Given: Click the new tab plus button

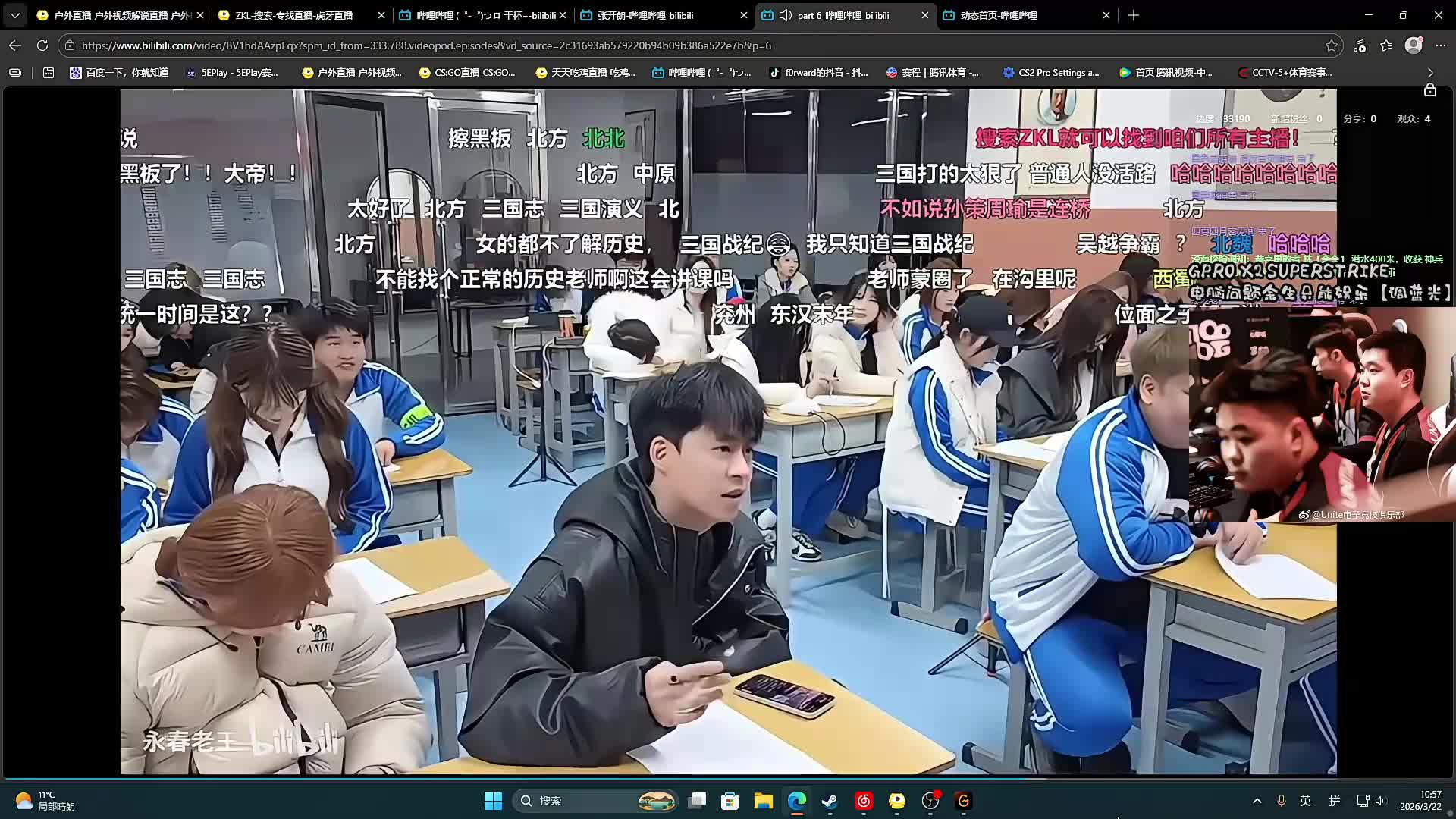Looking at the screenshot, I should (x=1133, y=15).
